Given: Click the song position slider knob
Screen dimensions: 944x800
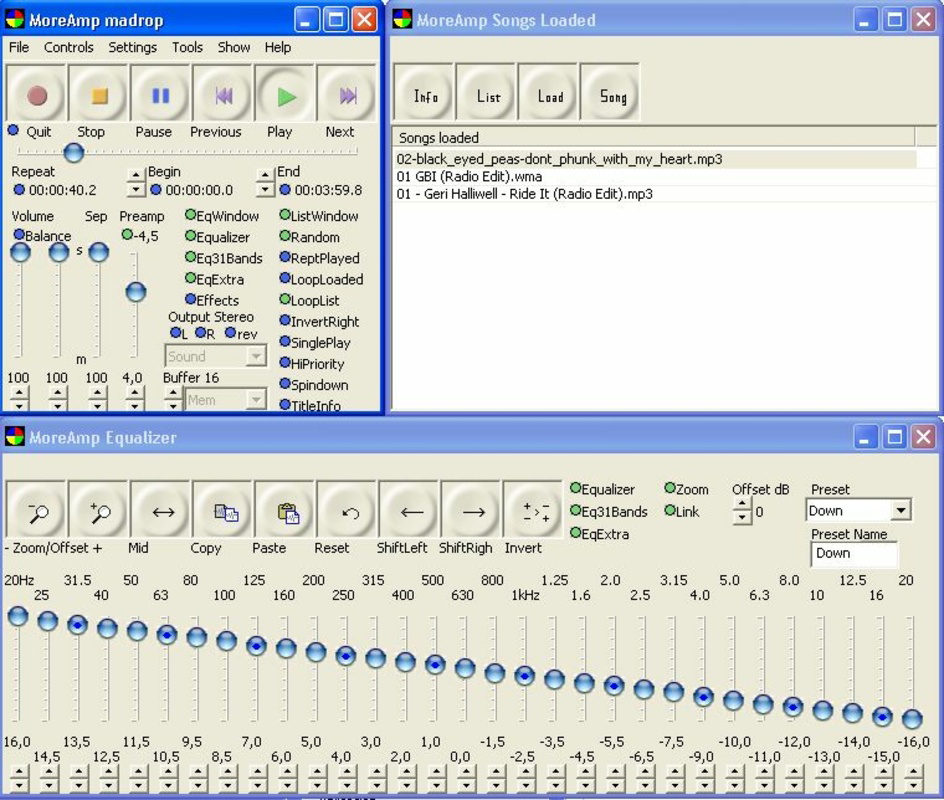Looking at the screenshot, I should coord(73,152).
